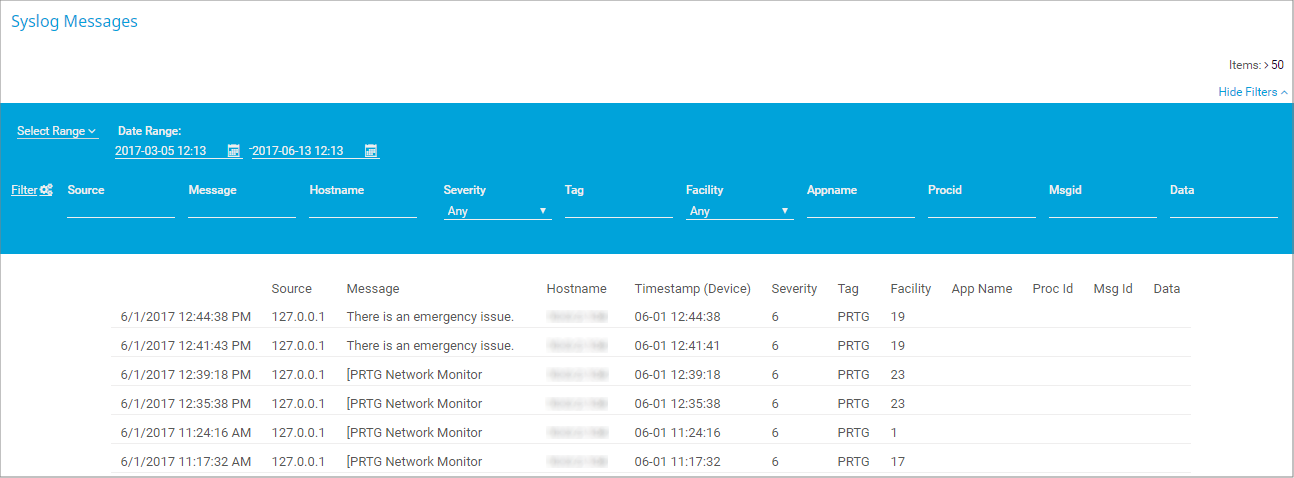Click the Filter gears icon
This screenshot has height=478, width=1294.
[x=46, y=190]
